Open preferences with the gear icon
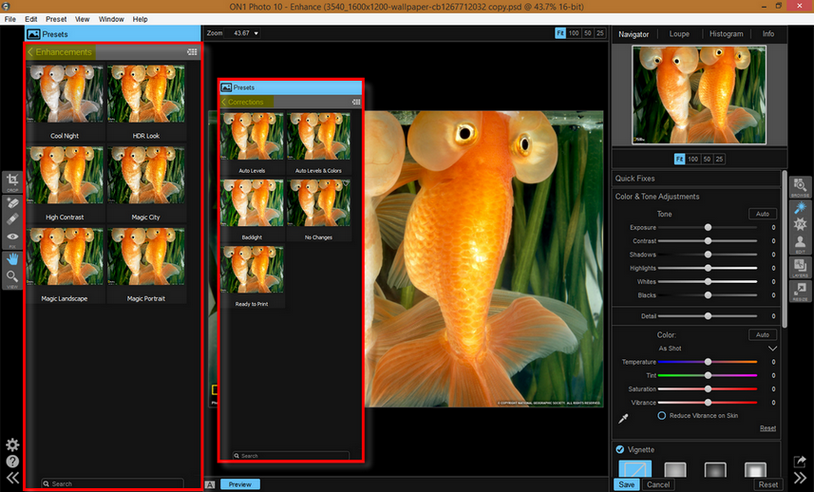 (x=12, y=445)
